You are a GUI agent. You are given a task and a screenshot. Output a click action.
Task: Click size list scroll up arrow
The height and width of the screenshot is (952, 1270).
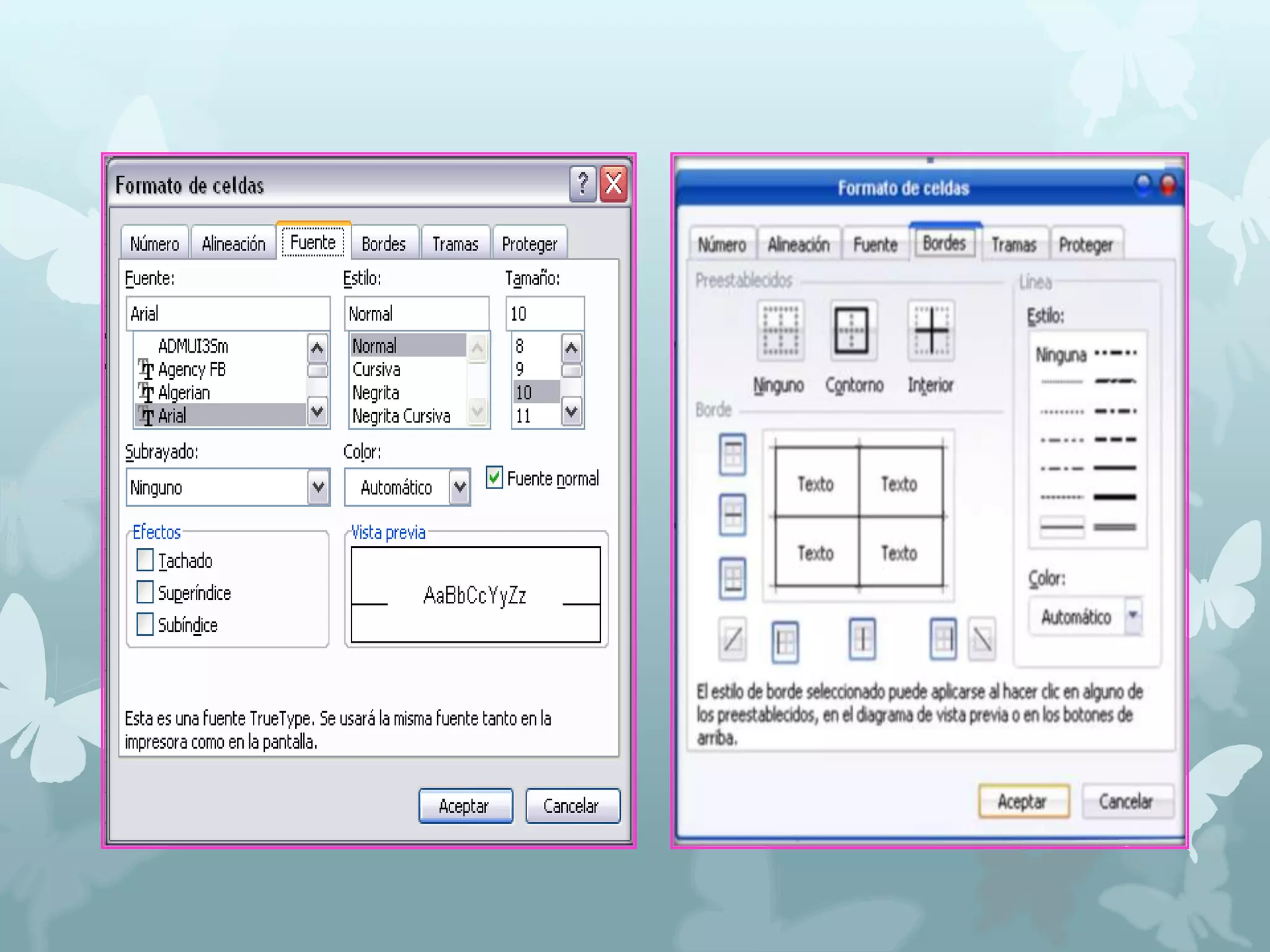coord(572,348)
